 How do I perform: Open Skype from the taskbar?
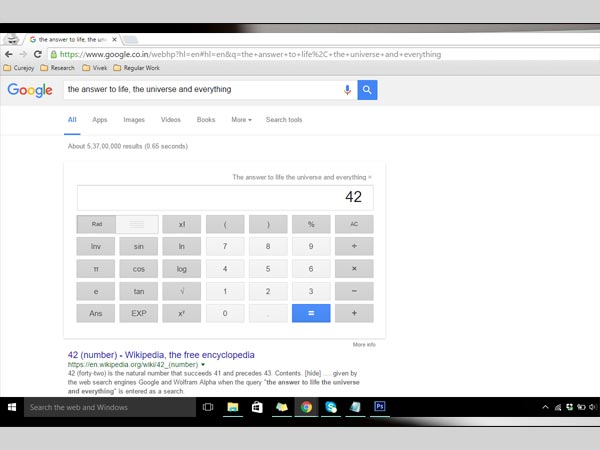click(x=331, y=407)
